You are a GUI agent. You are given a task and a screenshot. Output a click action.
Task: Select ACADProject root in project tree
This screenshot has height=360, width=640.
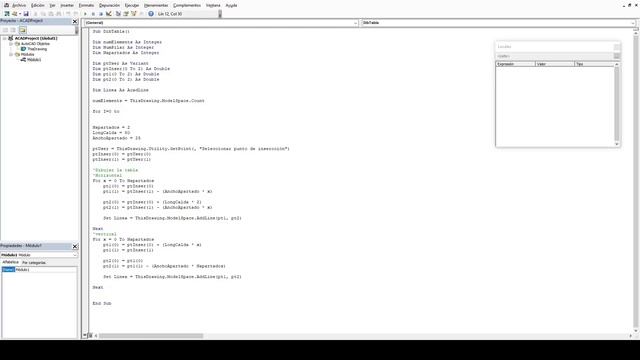click(x=36, y=38)
